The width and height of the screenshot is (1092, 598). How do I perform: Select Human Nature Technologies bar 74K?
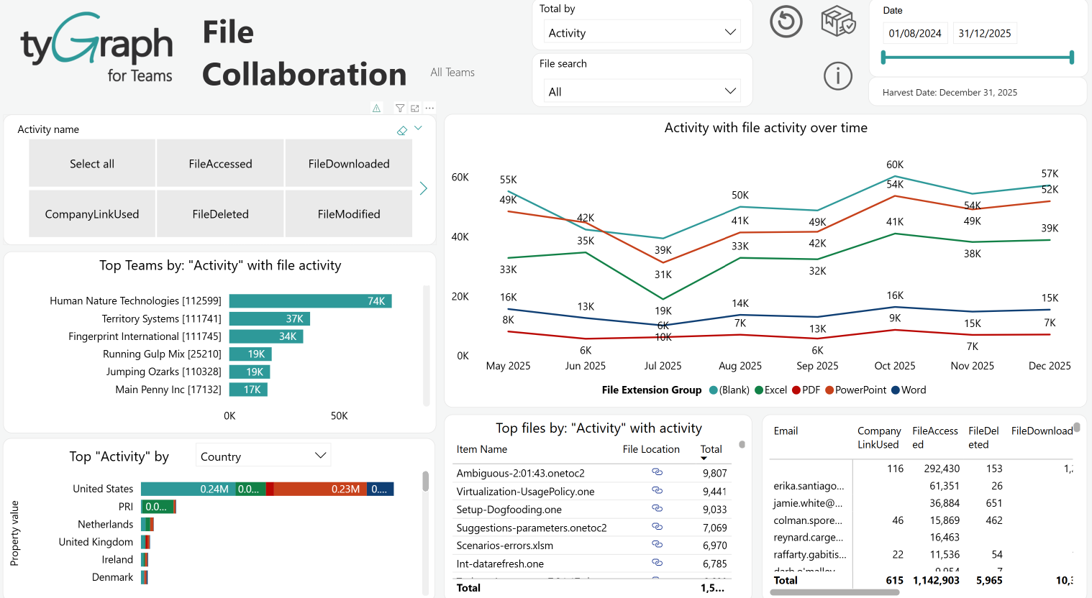[311, 301]
